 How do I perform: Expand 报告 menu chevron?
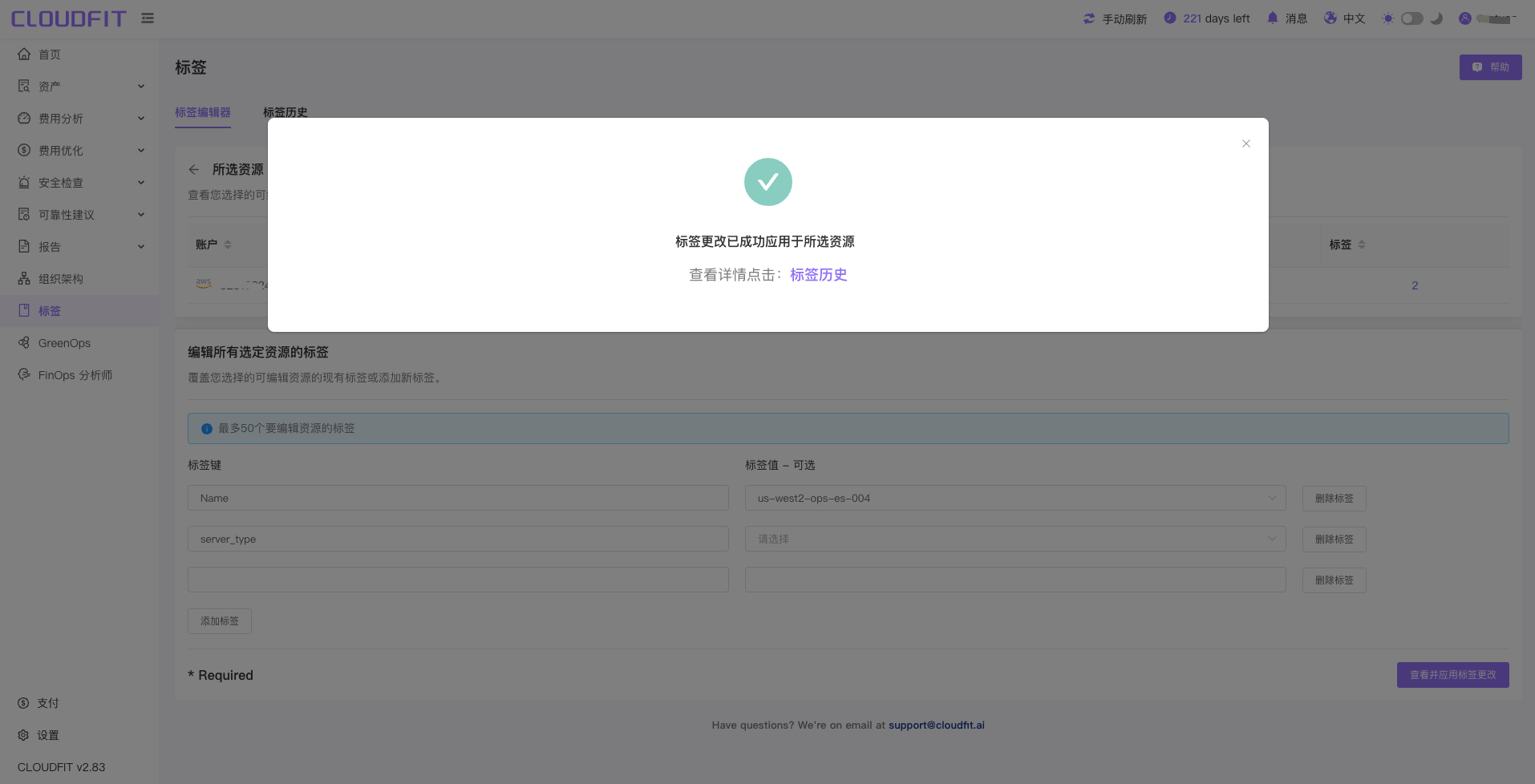[141, 247]
